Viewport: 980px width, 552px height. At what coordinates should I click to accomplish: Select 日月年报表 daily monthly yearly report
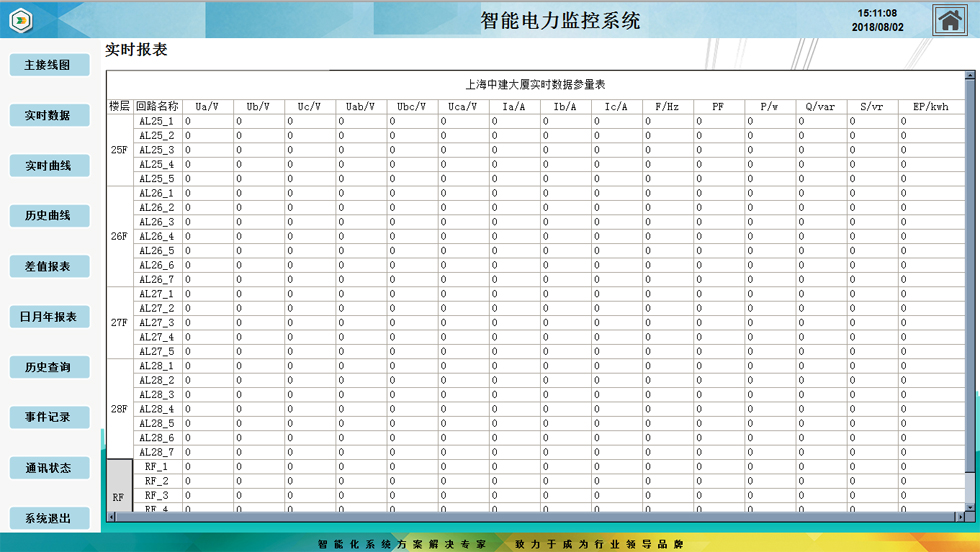(x=49, y=317)
